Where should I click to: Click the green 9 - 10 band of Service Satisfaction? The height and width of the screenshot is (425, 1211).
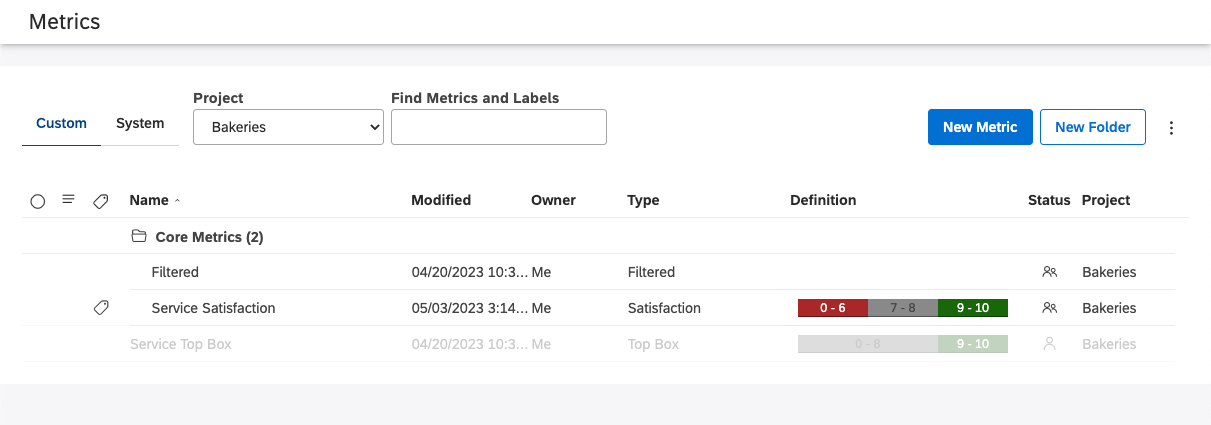[x=973, y=308]
